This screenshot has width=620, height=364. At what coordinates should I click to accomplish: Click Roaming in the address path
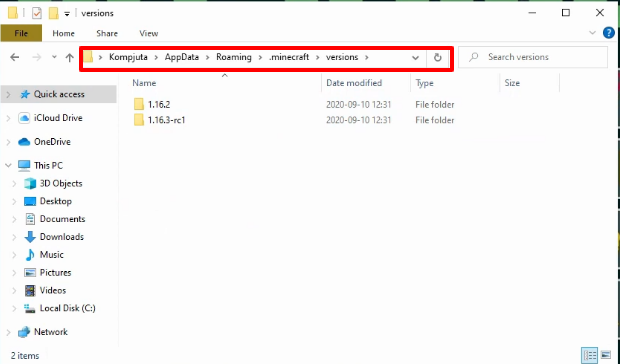point(234,57)
